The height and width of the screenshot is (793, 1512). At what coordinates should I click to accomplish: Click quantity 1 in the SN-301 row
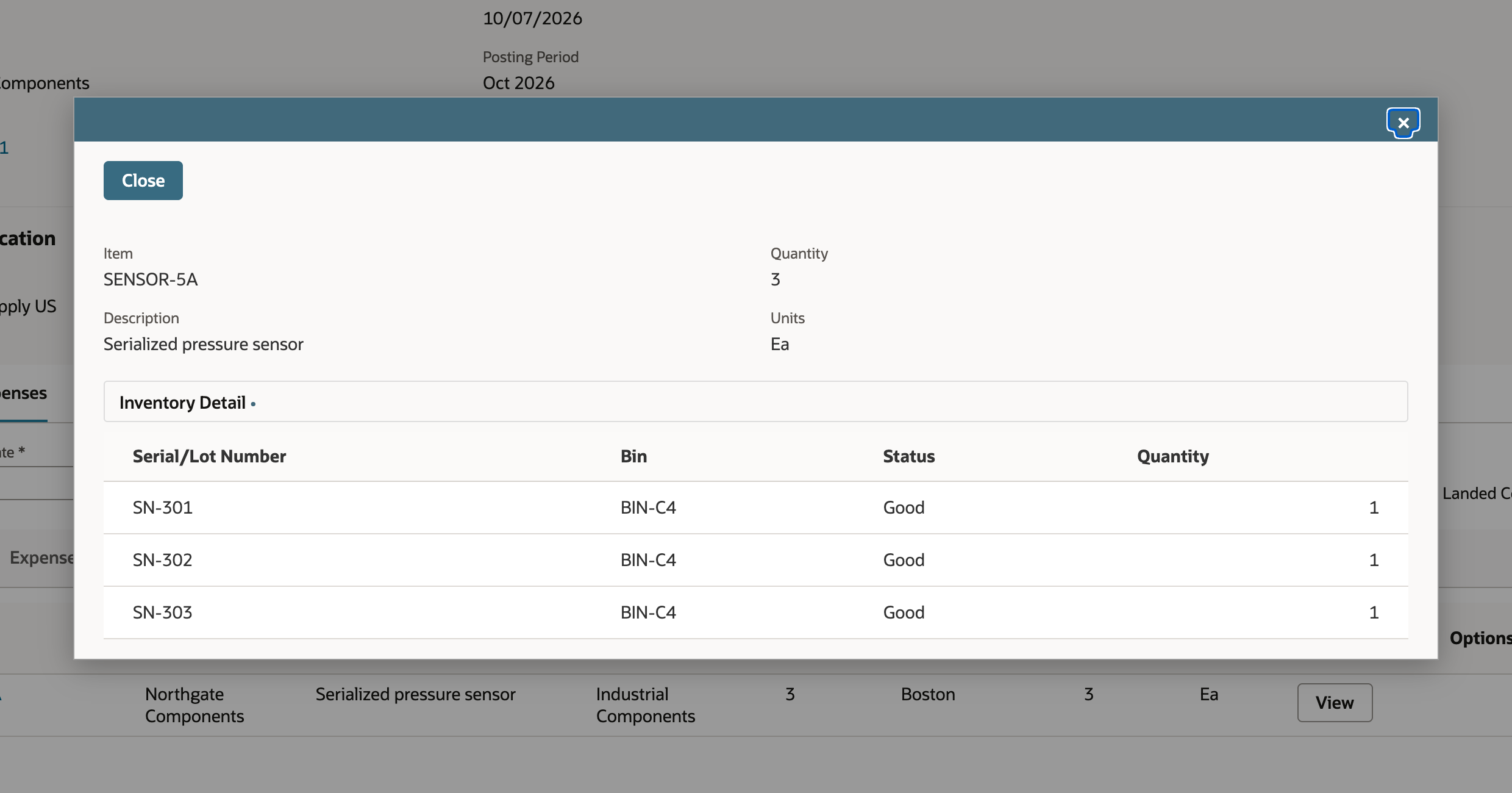(x=1374, y=508)
